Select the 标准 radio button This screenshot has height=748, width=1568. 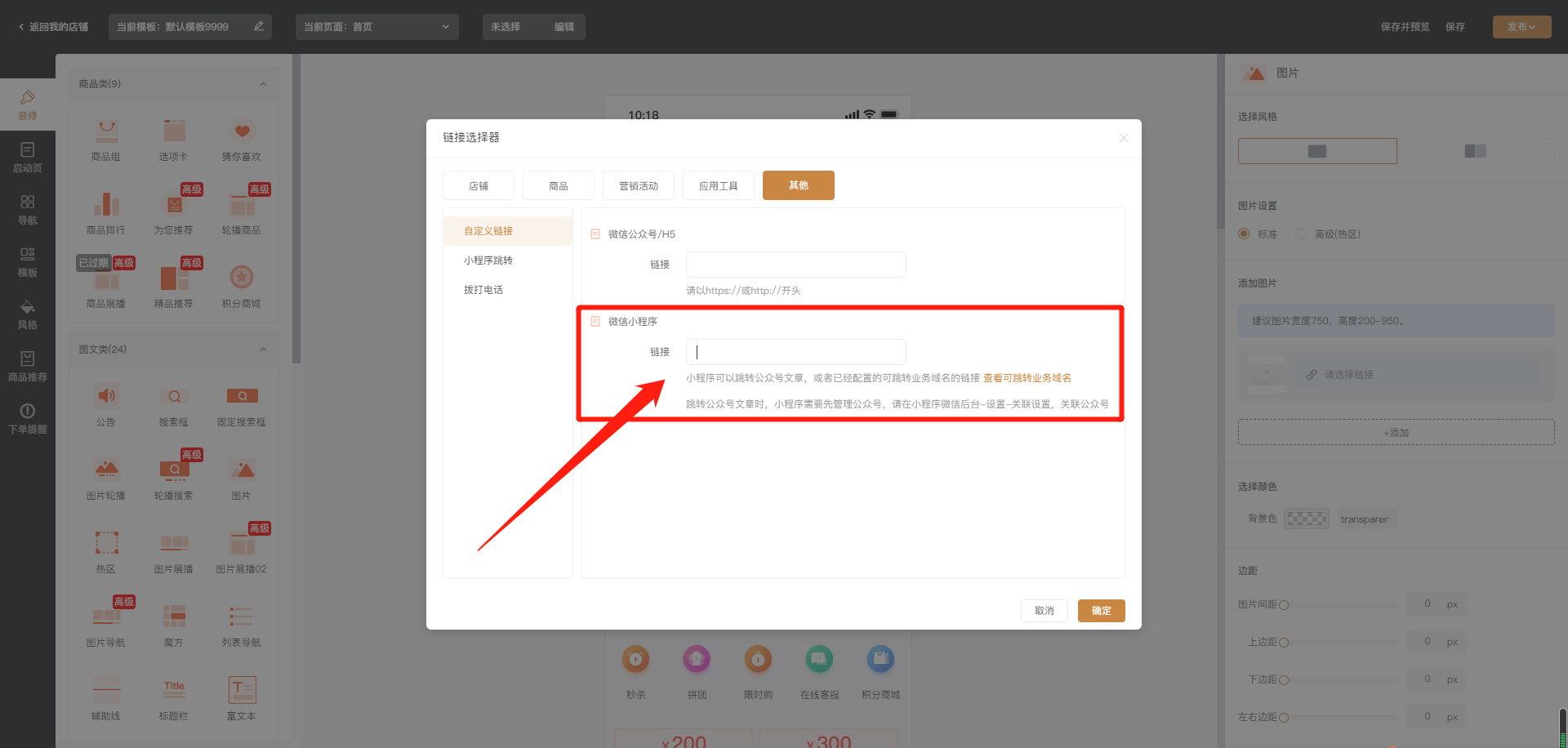pyautogui.click(x=1244, y=234)
